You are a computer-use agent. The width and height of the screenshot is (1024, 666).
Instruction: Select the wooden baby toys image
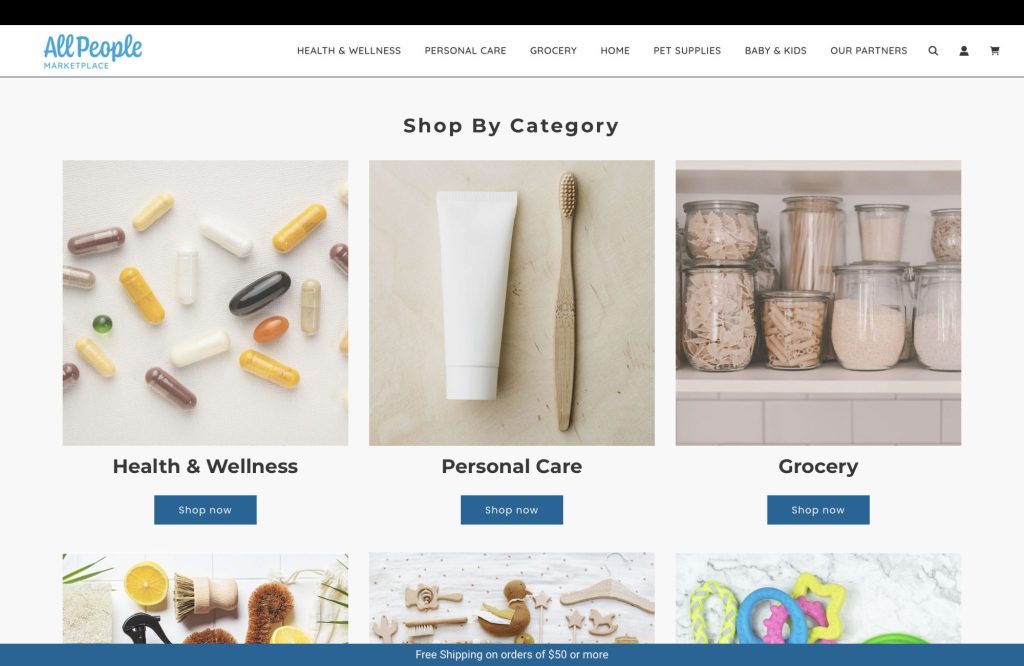click(x=511, y=598)
